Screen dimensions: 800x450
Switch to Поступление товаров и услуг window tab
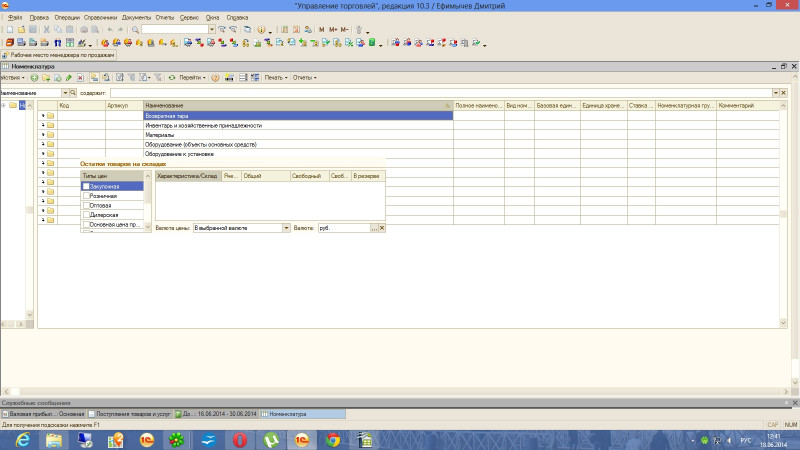pyautogui.click(x=129, y=414)
